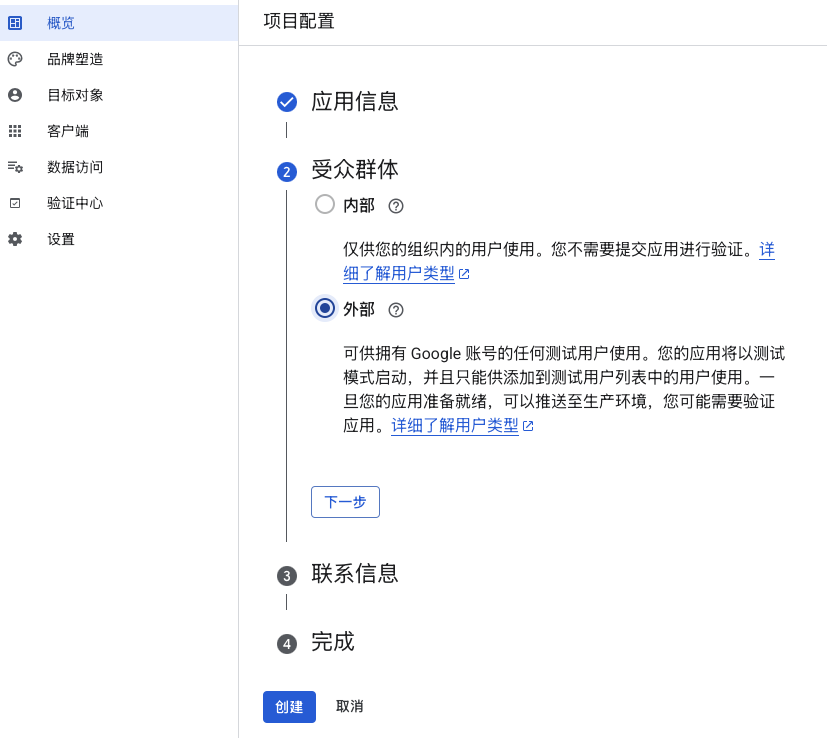The image size is (827, 738).
Task: Click the 创建 button
Action: (289, 706)
